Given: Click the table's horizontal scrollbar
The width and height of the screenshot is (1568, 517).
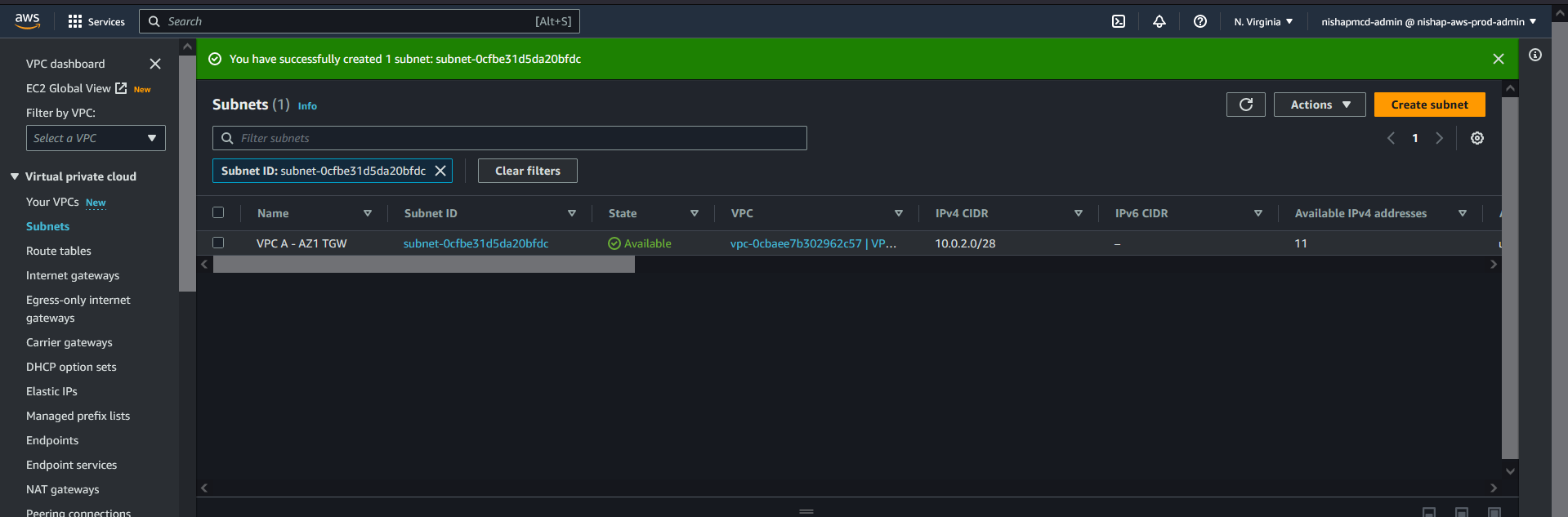Looking at the screenshot, I should point(423,265).
